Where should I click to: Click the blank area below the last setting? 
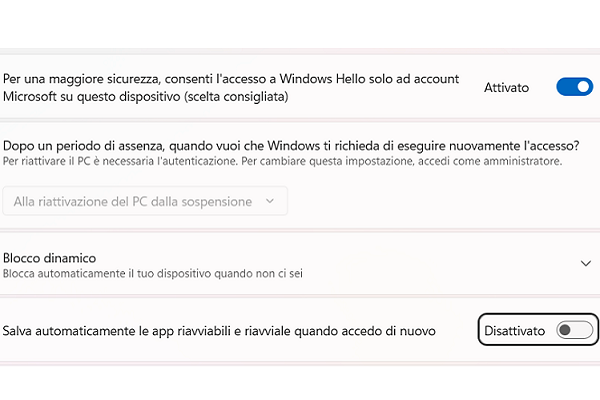tap(300, 378)
